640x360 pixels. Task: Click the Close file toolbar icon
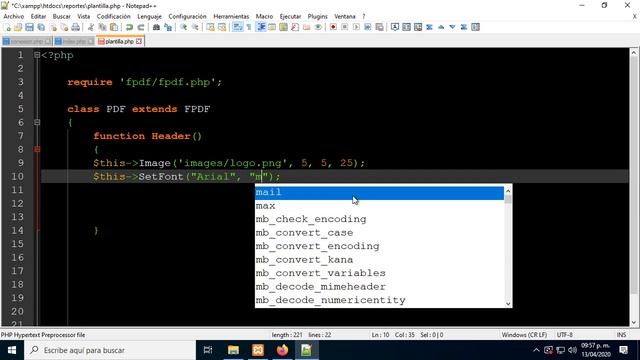click(53, 27)
